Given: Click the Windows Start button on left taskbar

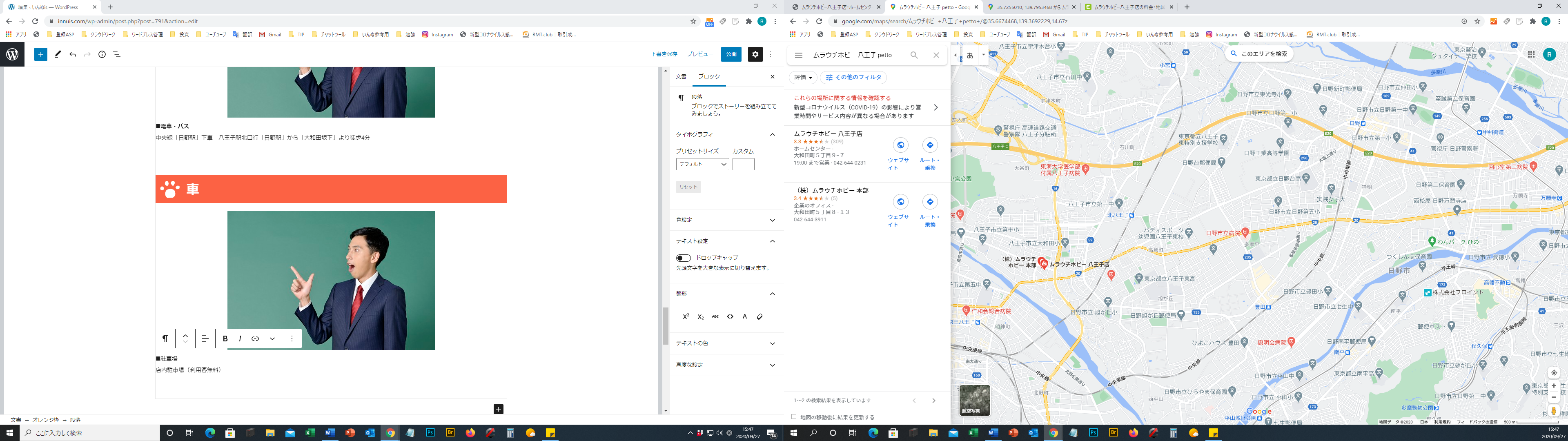Looking at the screenshot, I should click(x=10, y=433).
